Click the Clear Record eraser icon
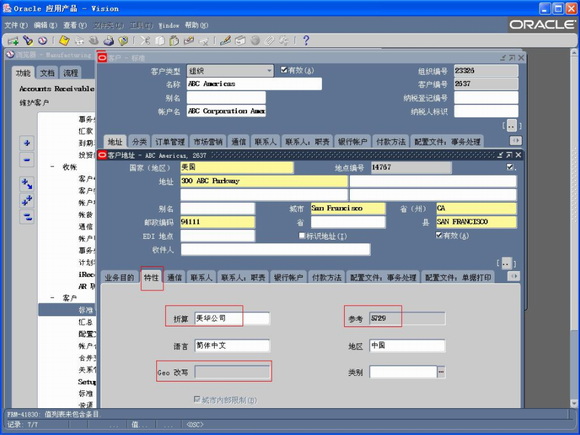Screen dimensions: 580x435 (189, 40)
